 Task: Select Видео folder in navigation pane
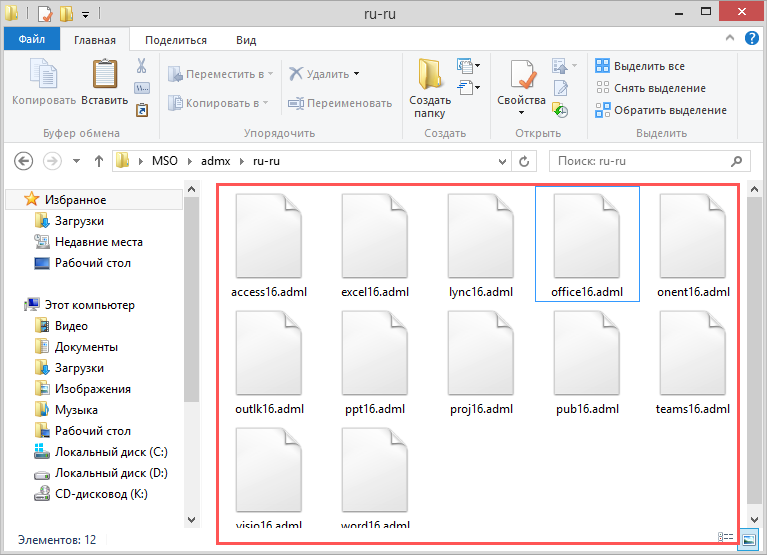pyautogui.click(x=62, y=326)
